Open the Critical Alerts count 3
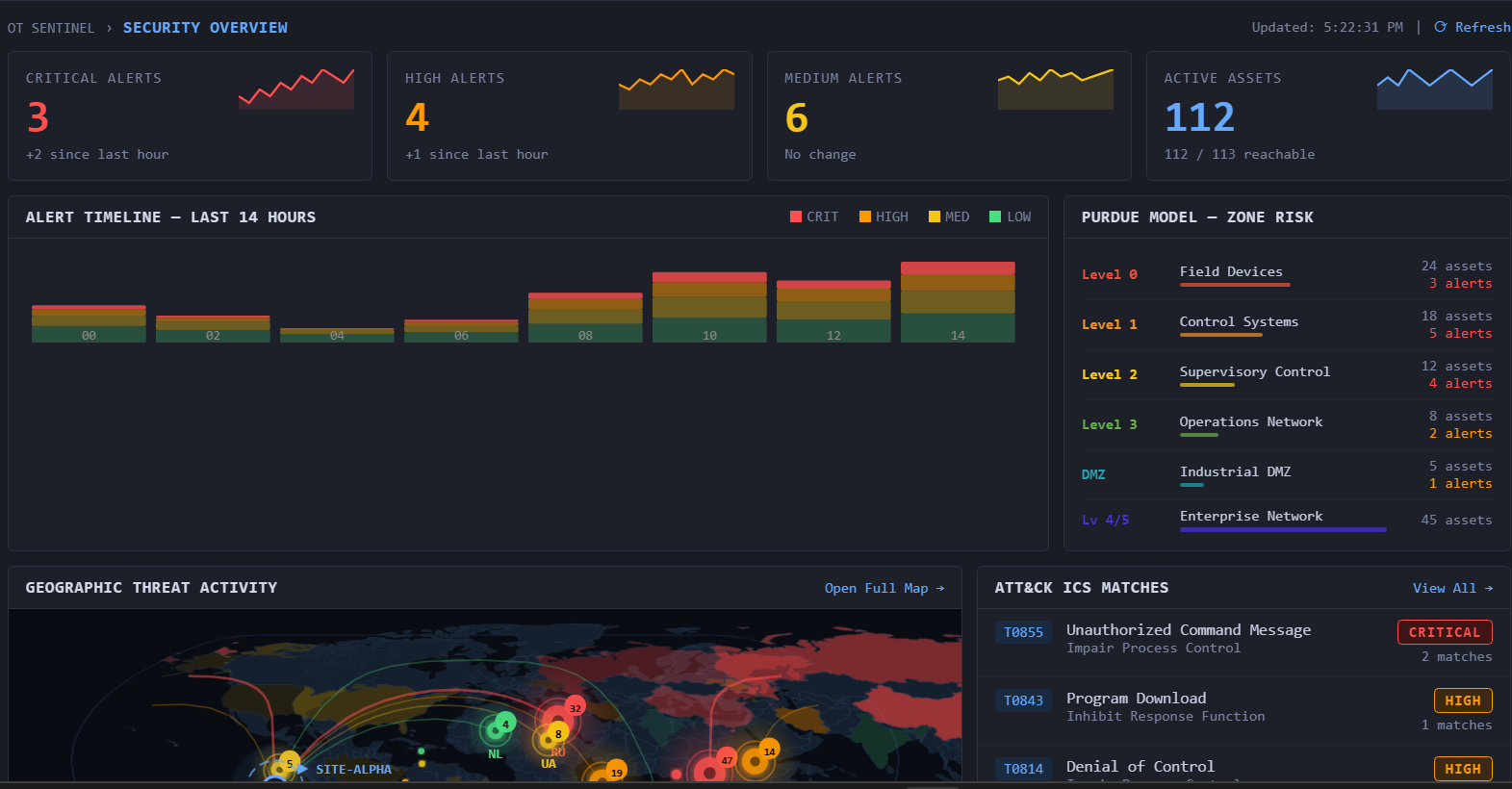1512x789 pixels. 38,117
